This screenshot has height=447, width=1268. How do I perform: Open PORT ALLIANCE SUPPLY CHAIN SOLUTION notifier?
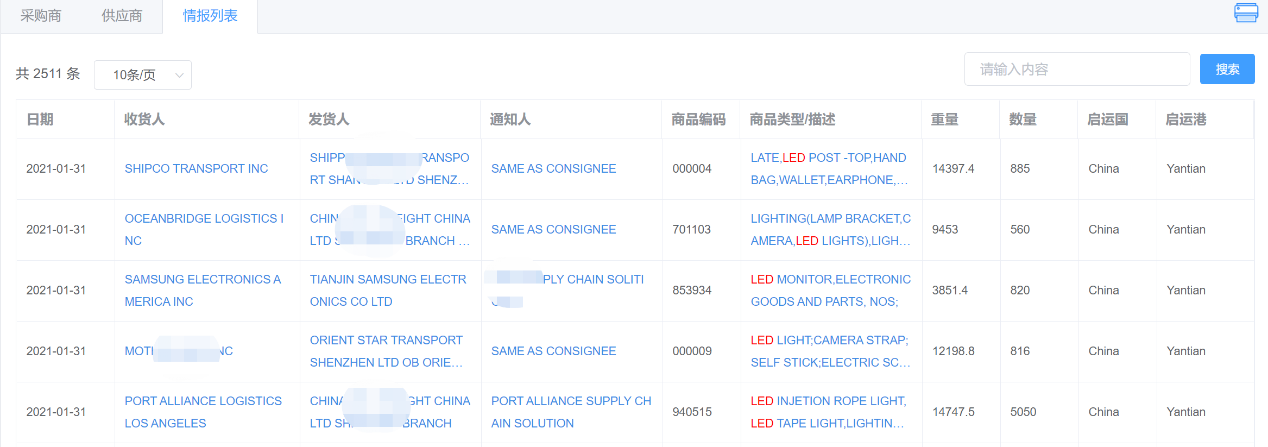pos(571,412)
